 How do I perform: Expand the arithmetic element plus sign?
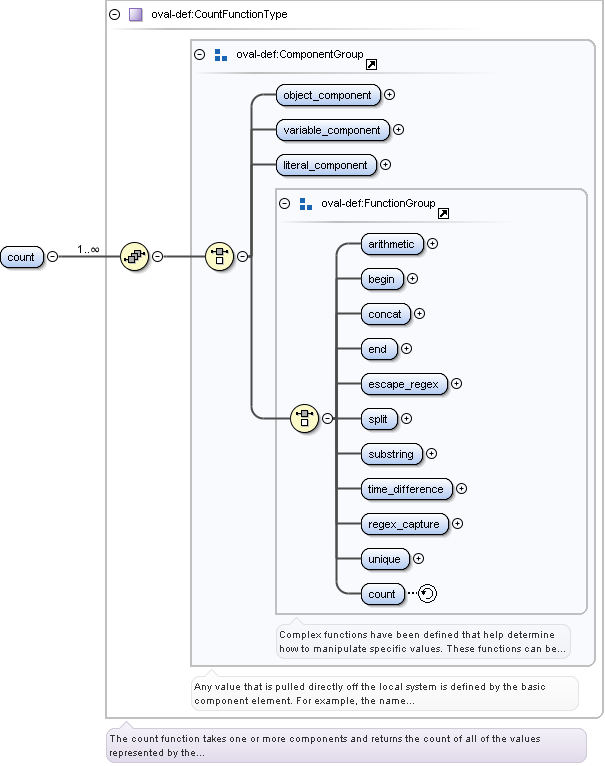pyautogui.click(x=433, y=243)
